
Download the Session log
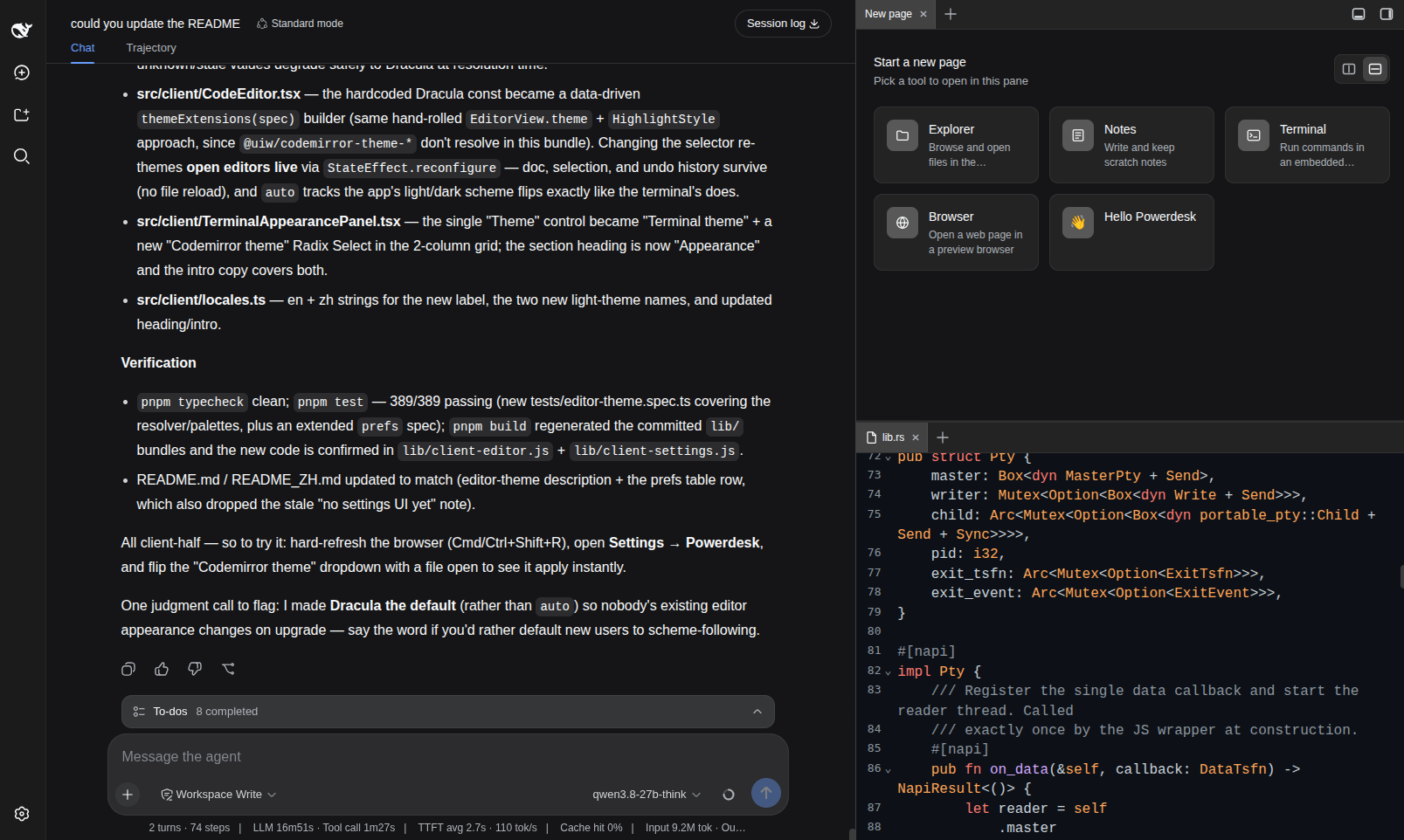click(783, 24)
